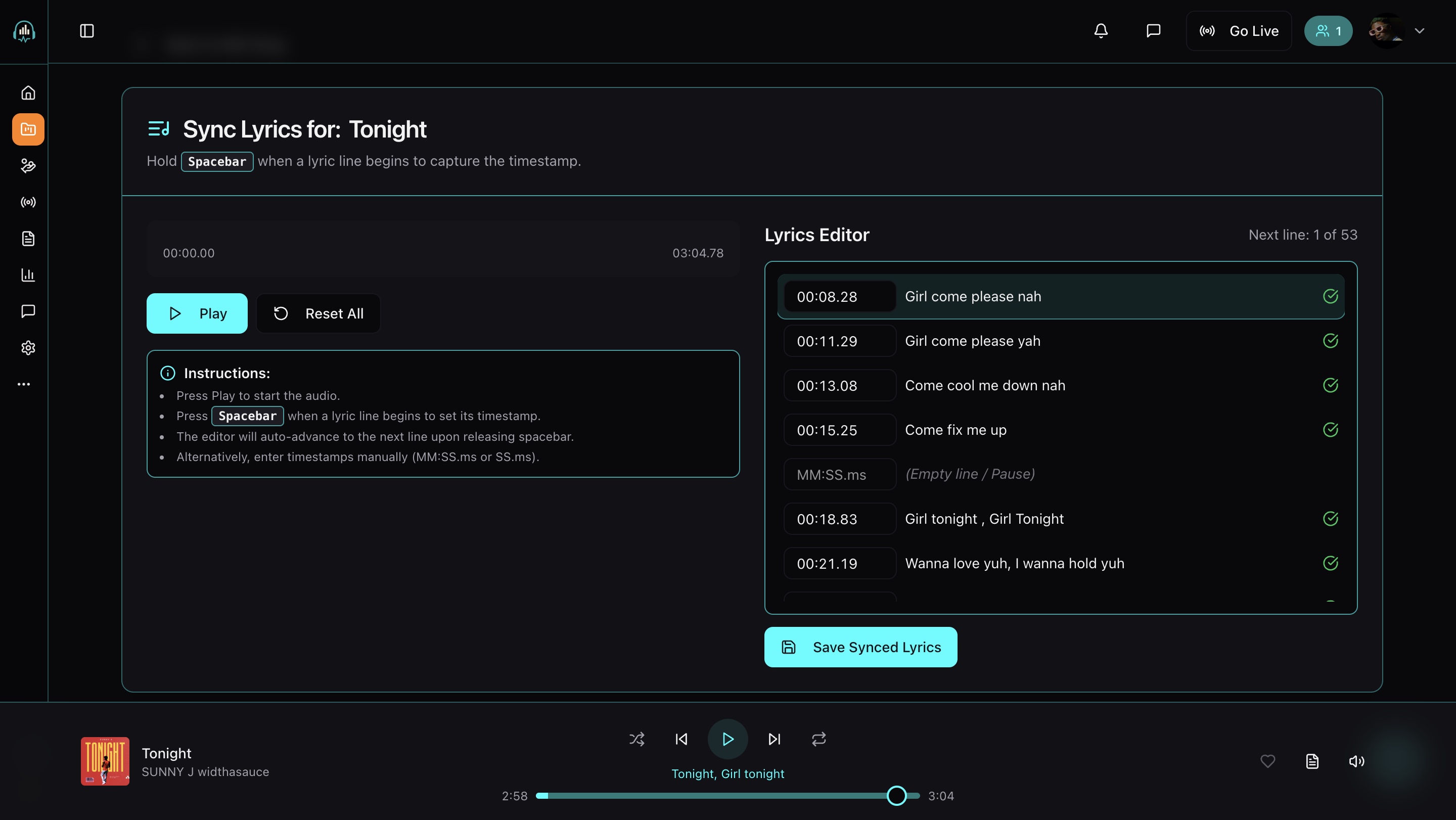1456x820 pixels.
Task: Open chat from the sidebar speech bubble
Action: pyautogui.click(x=28, y=311)
